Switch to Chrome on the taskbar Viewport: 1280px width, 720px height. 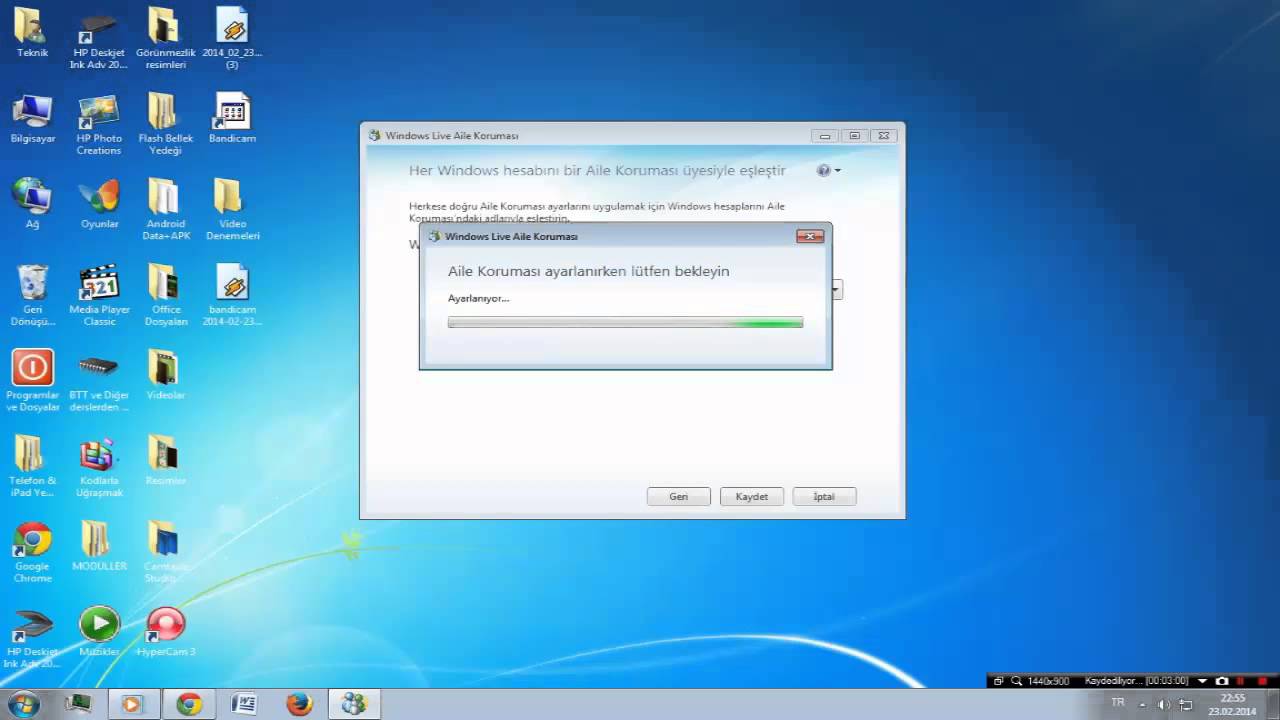click(x=188, y=704)
